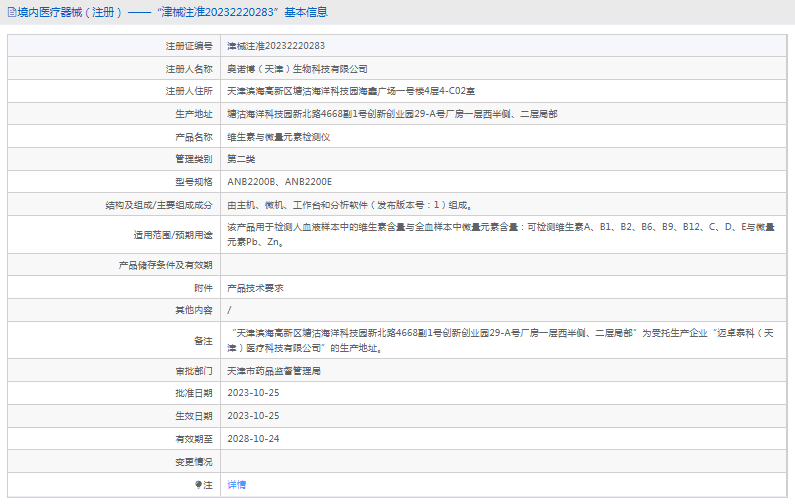Click the 附件 label
Viewport: 795px width, 504px height.
pyautogui.click(x=203, y=288)
